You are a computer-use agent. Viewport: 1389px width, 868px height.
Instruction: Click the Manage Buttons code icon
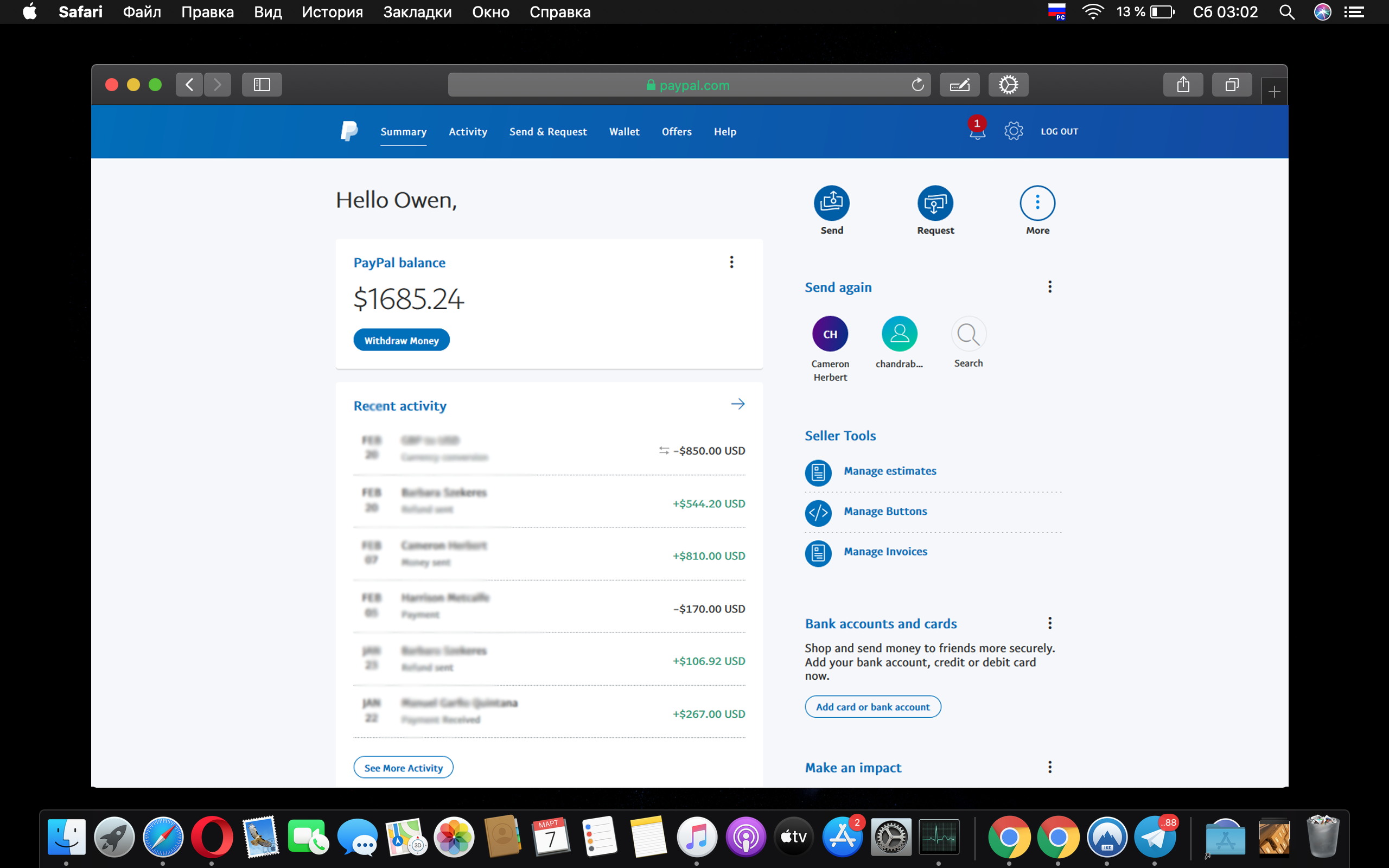click(818, 512)
